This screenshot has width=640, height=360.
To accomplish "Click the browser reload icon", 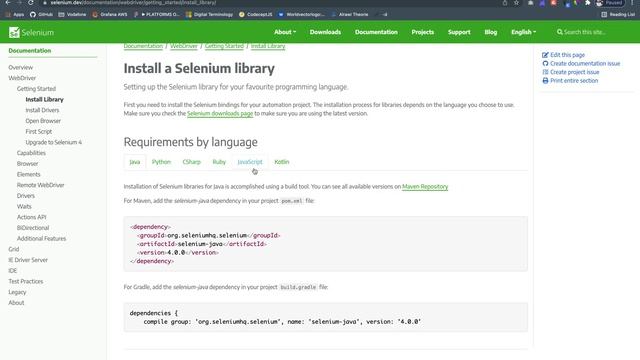I will (x=31, y=2).
